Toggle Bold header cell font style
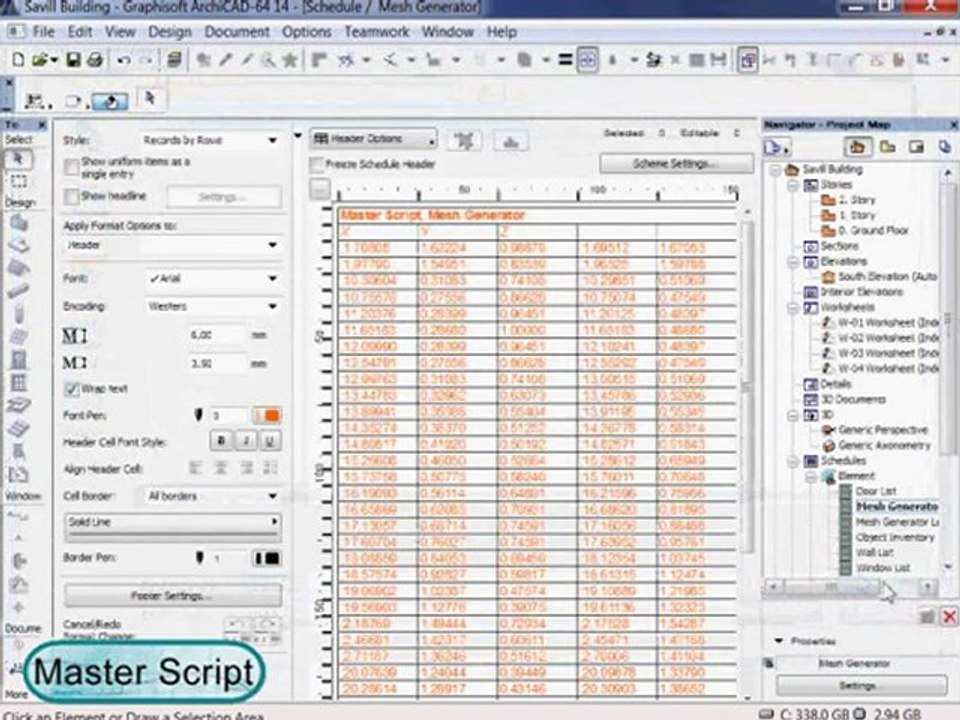Image resolution: width=960 pixels, height=720 pixels. [222, 440]
